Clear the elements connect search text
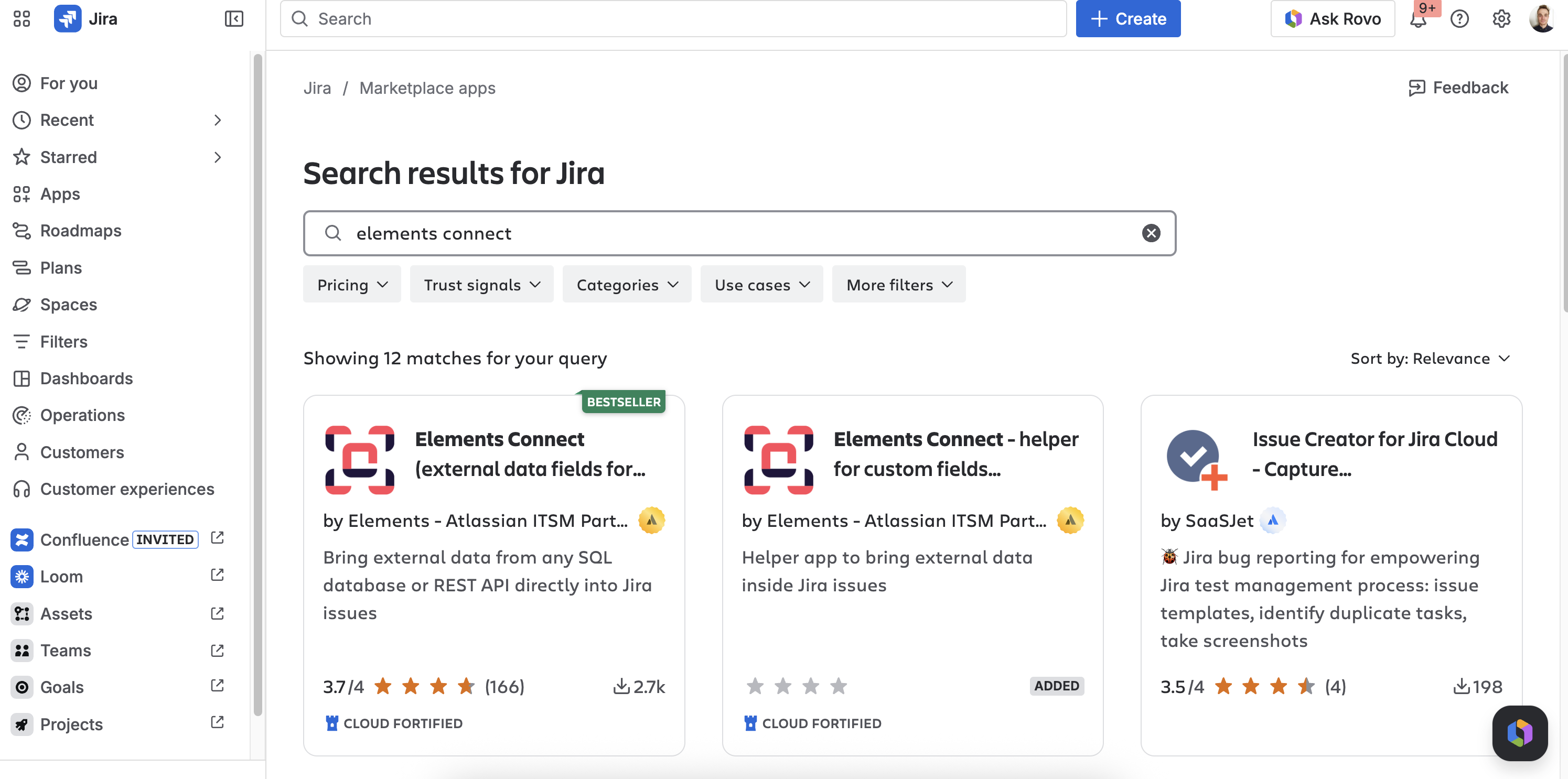 click(1151, 233)
